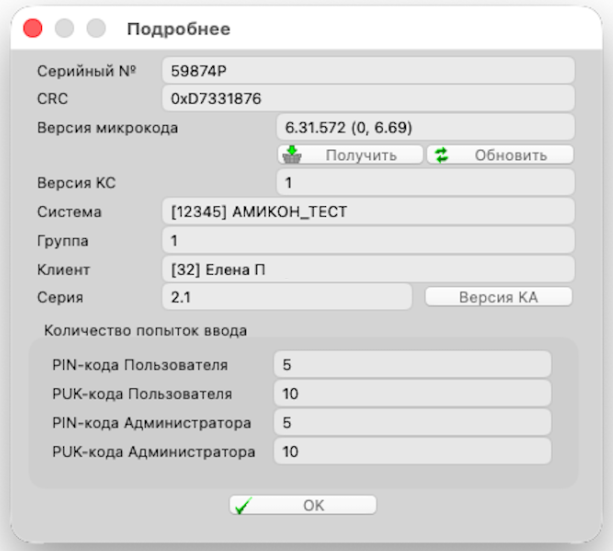The width and height of the screenshot is (613, 551).
Task: Click the Подробнее window title
Action: tap(179, 29)
